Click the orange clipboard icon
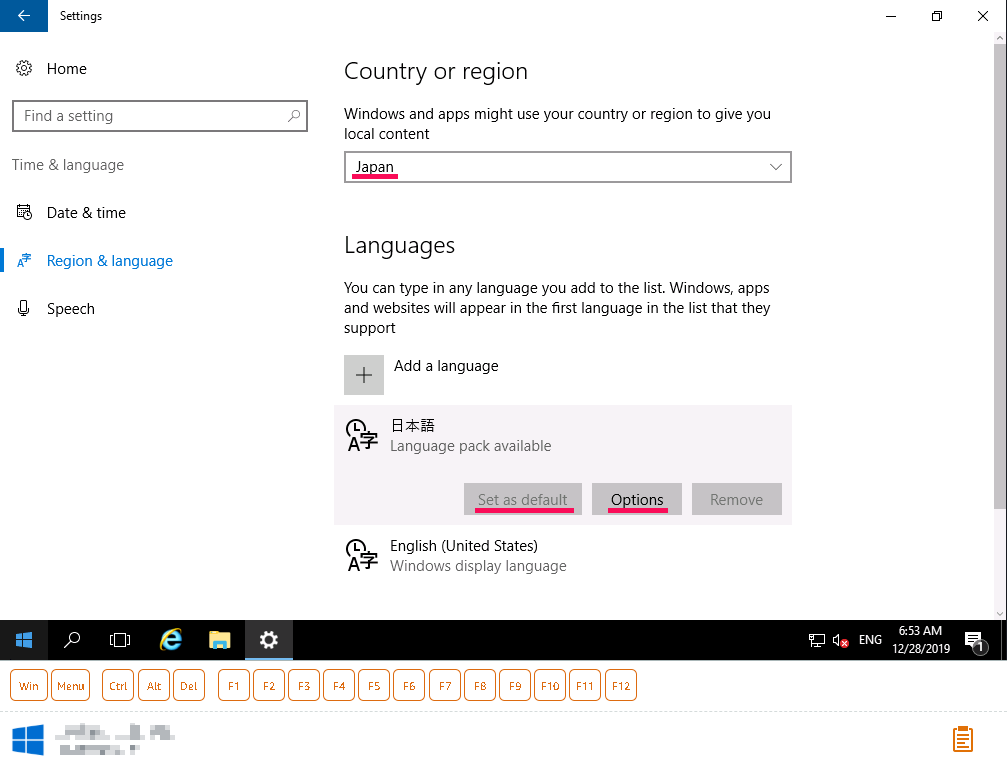 click(962, 738)
